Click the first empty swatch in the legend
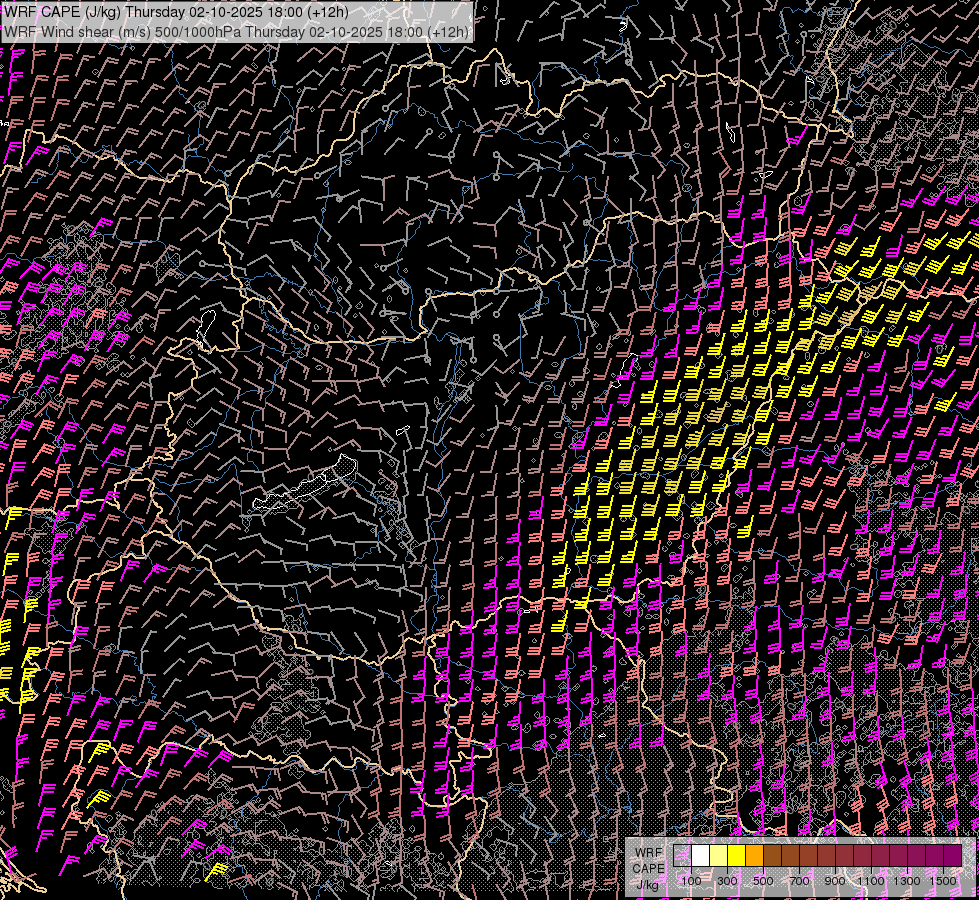 [x=682, y=856]
